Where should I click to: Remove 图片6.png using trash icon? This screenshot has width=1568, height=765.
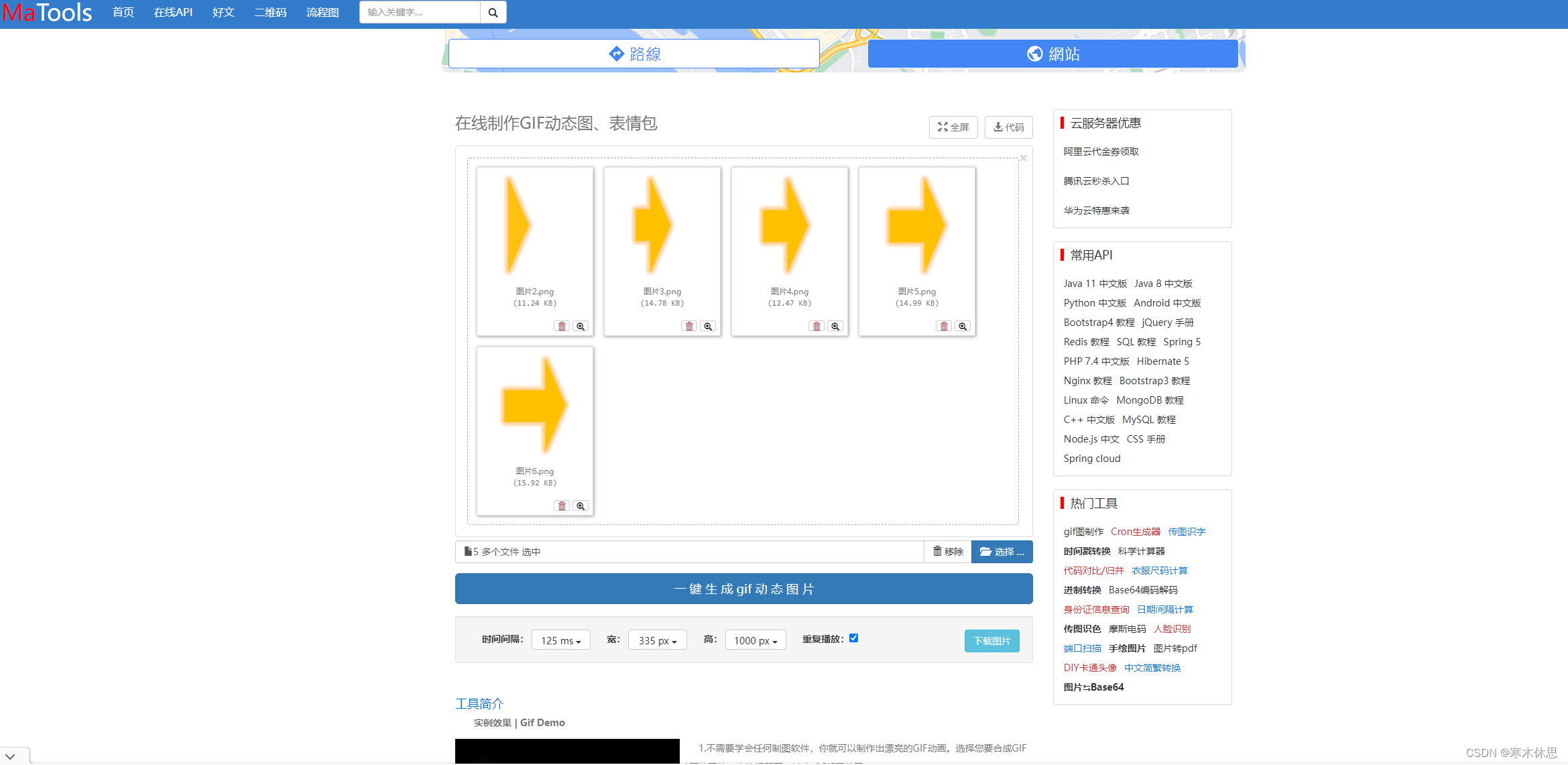pyautogui.click(x=562, y=506)
